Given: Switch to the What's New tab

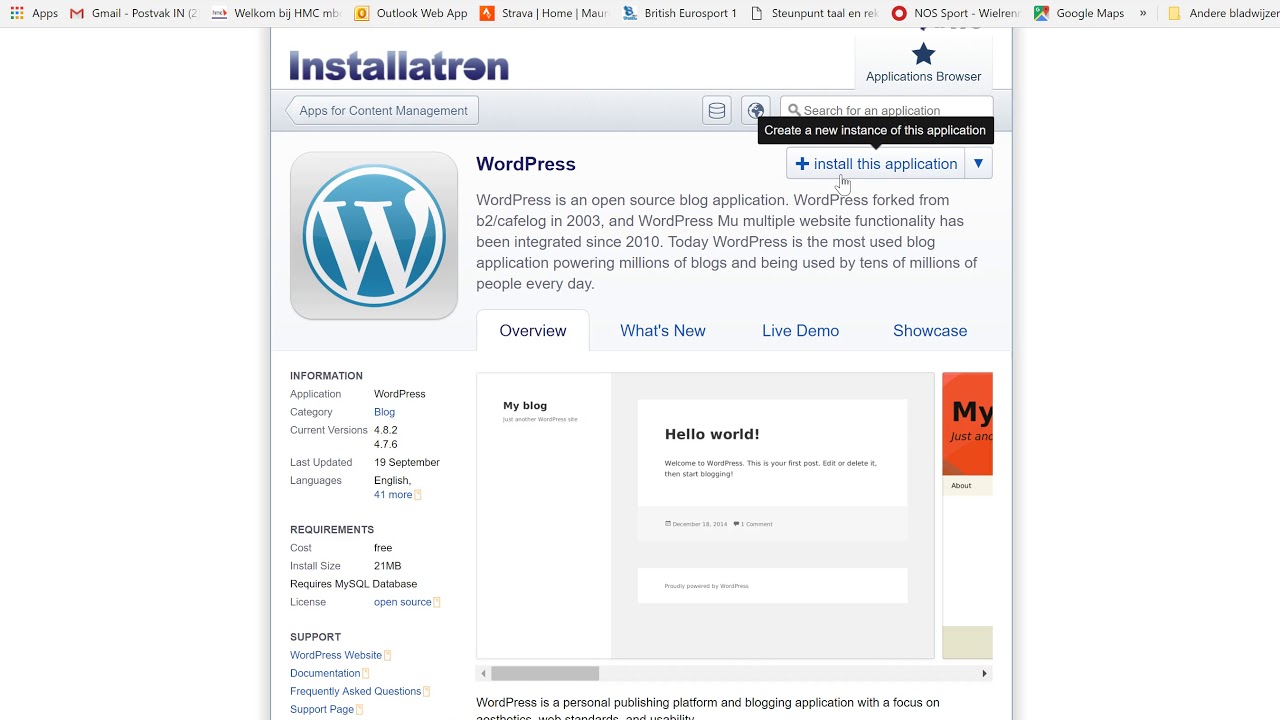Looking at the screenshot, I should tap(663, 331).
